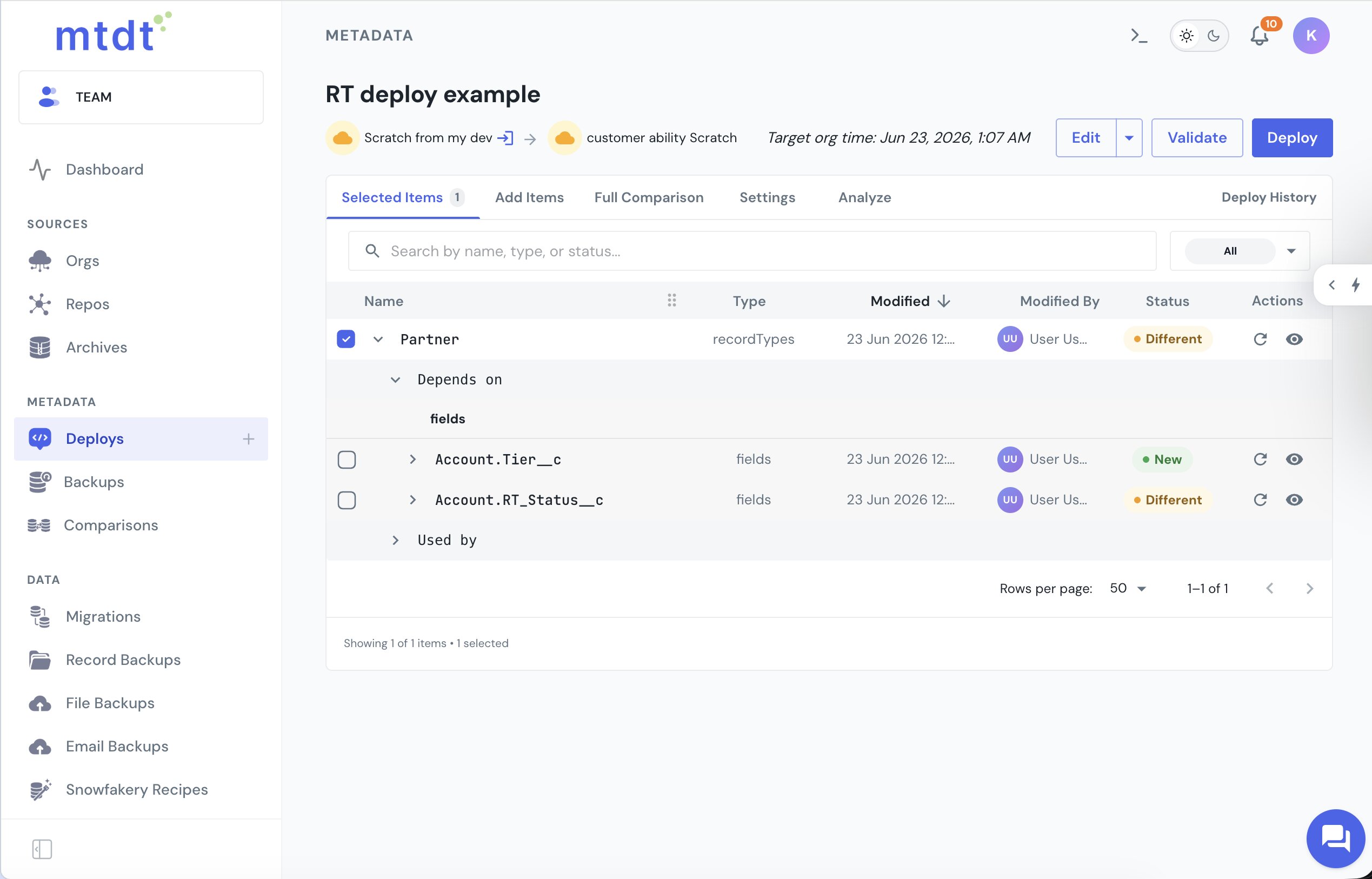The image size is (1372, 879).
Task: Open Deploy History
Action: [1269, 197]
